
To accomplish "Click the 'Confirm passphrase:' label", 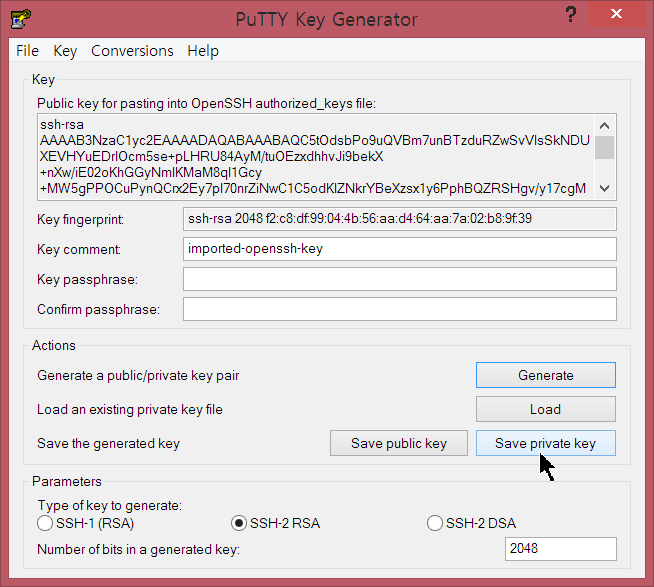I will pos(98,310).
